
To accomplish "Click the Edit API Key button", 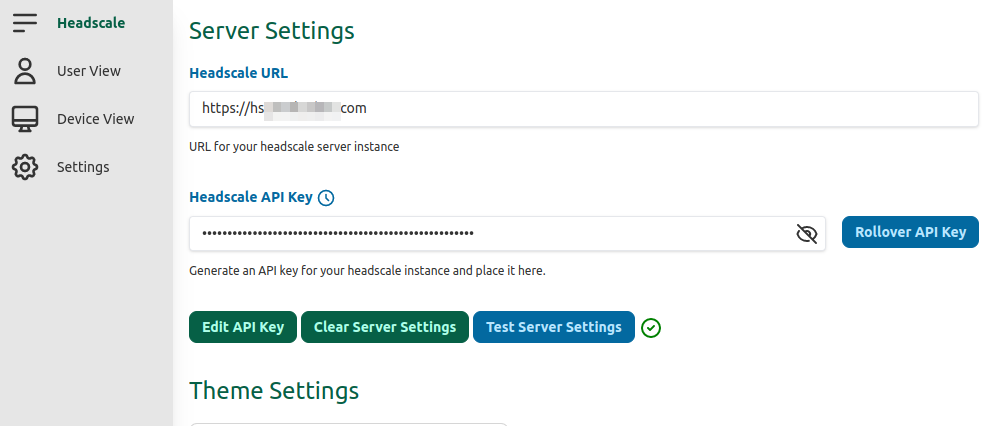I will tap(242, 327).
